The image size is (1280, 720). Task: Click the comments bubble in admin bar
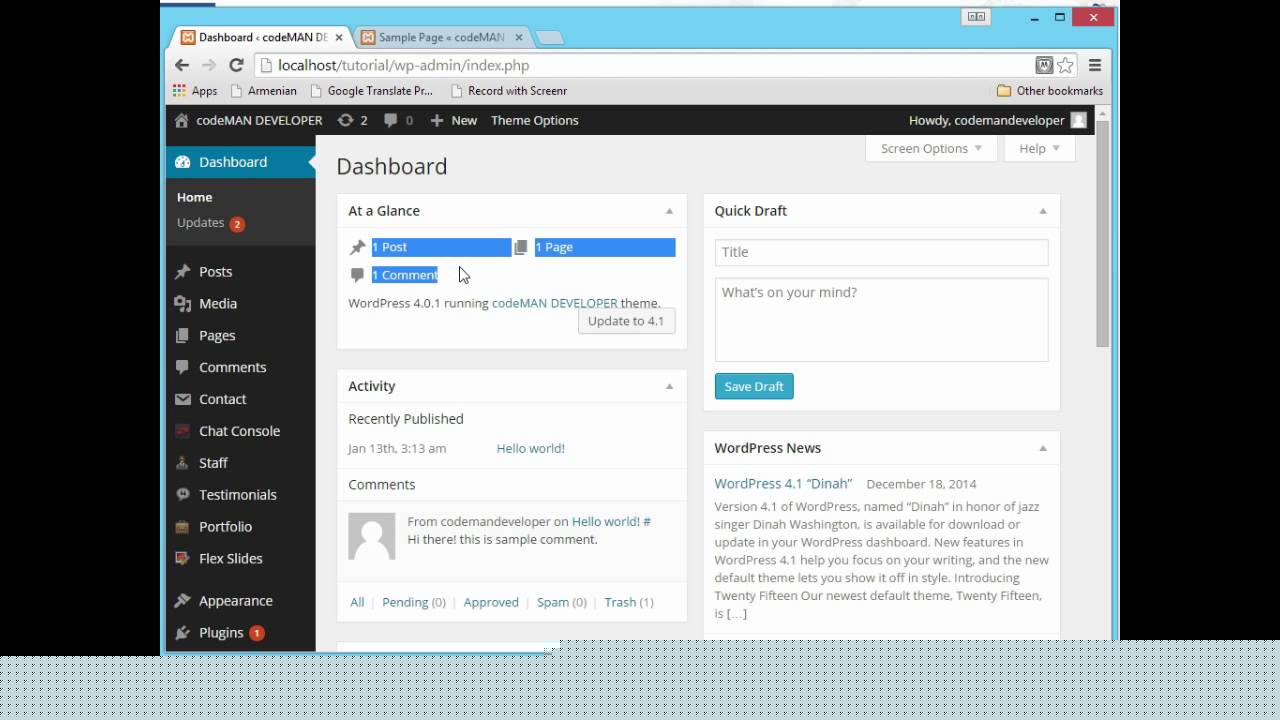point(390,120)
